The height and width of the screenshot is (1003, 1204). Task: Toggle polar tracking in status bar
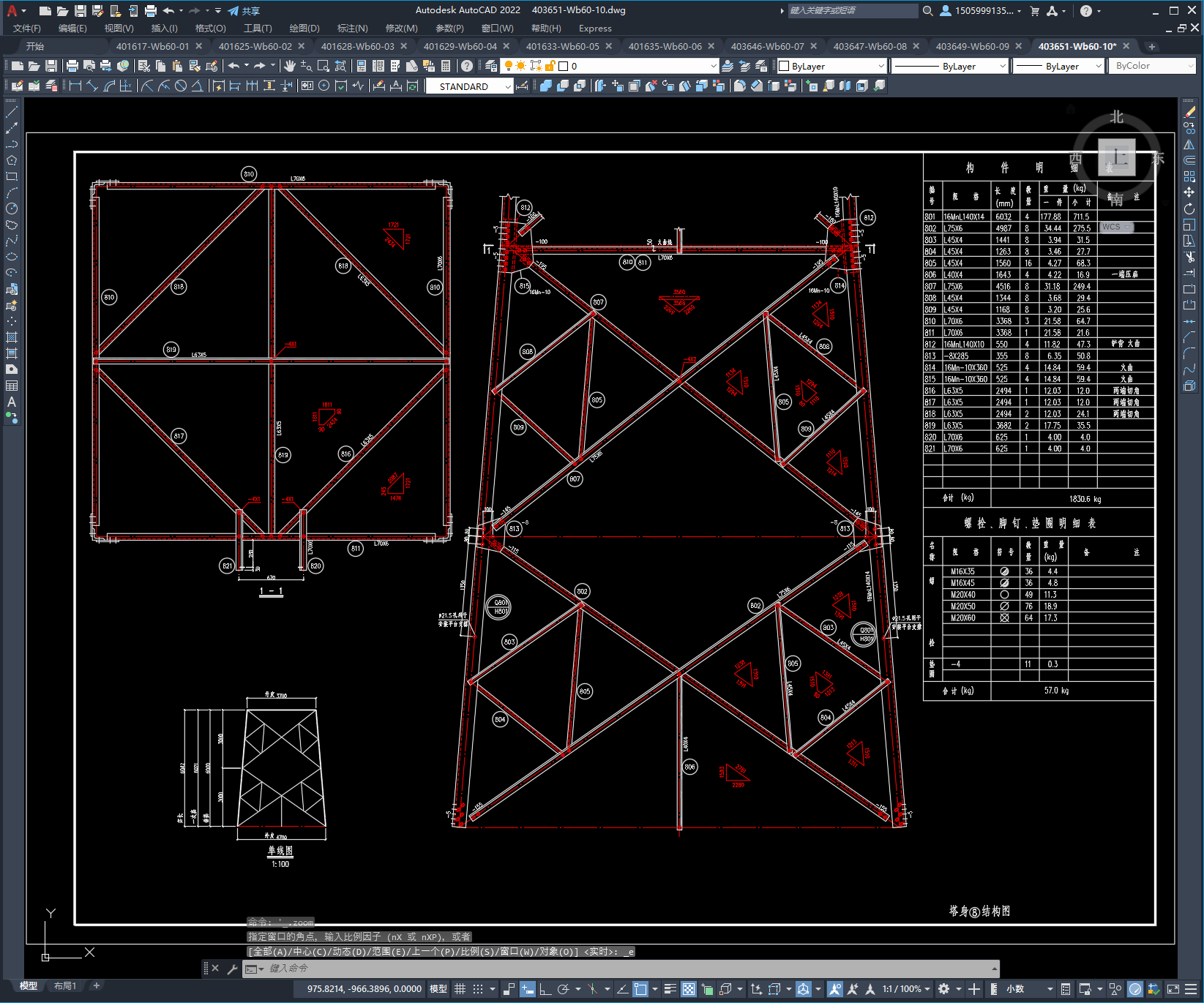tap(563, 989)
